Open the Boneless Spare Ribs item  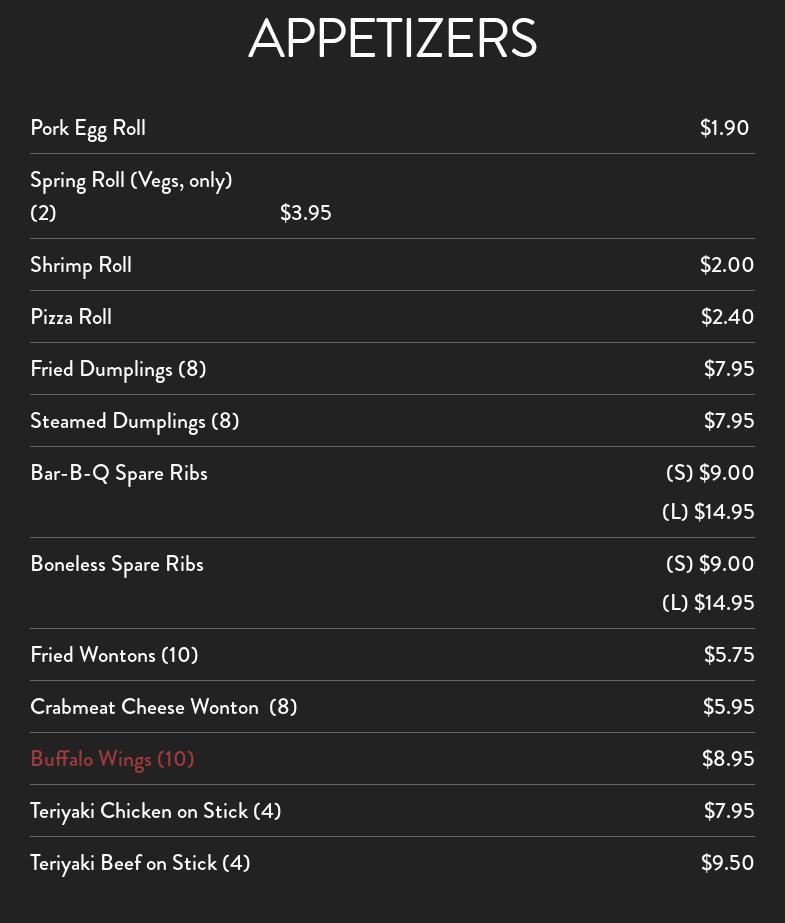[117, 564]
